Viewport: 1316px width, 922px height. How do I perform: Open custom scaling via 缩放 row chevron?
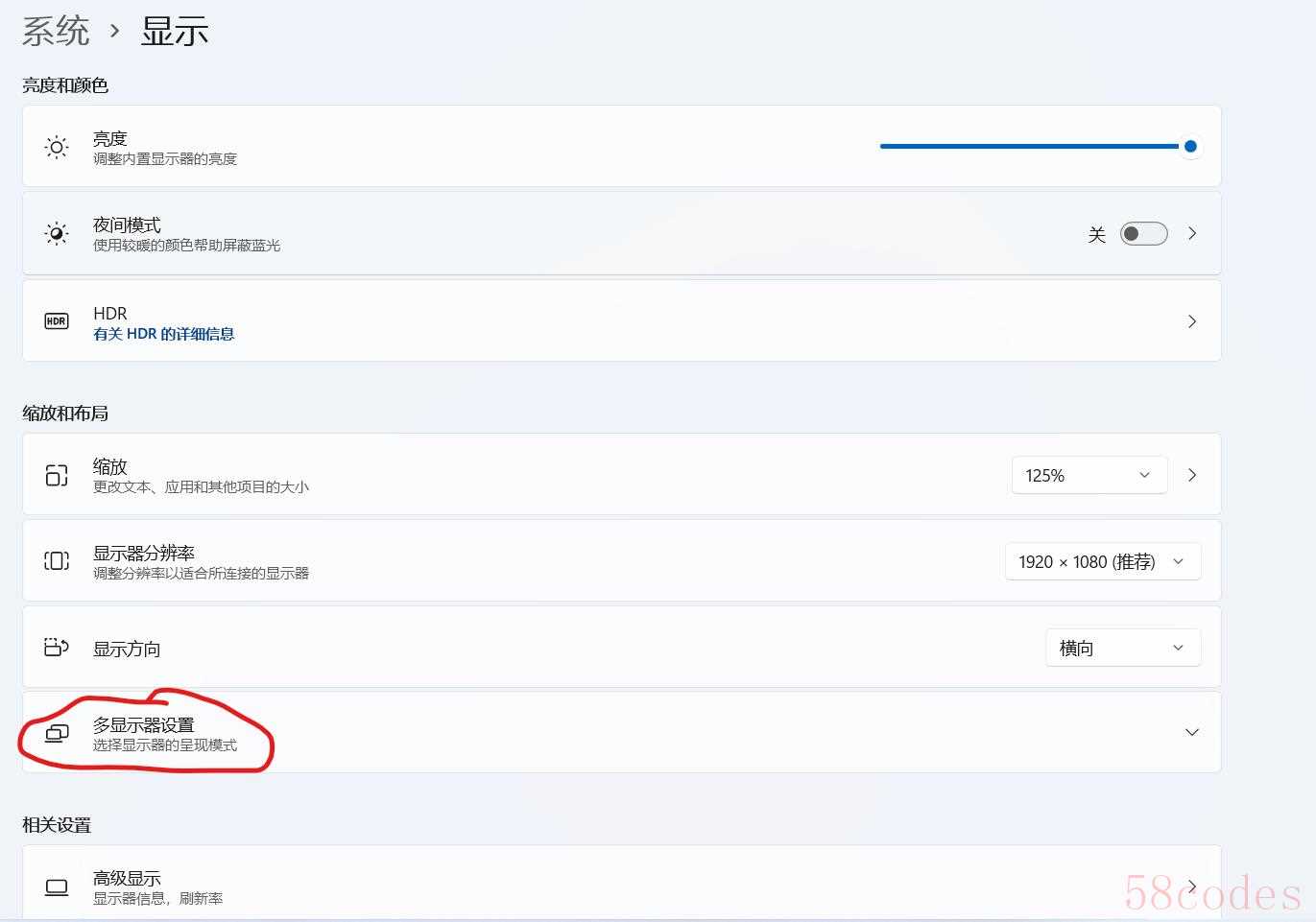1192,475
